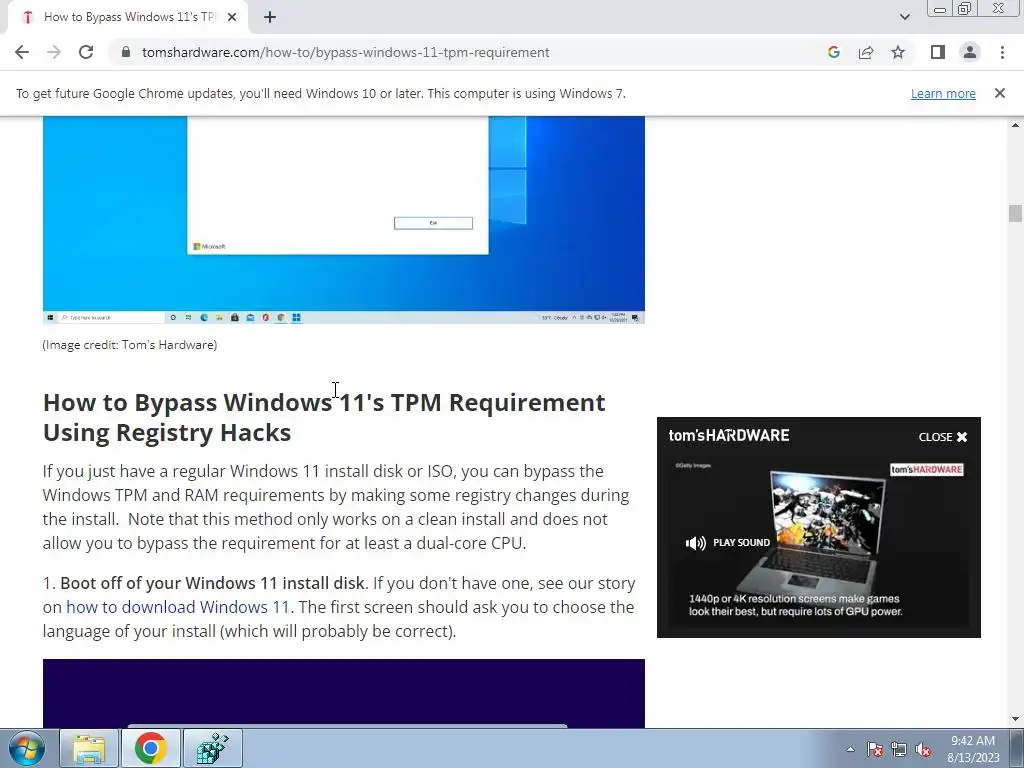Share this page icon

click(866, 52)
